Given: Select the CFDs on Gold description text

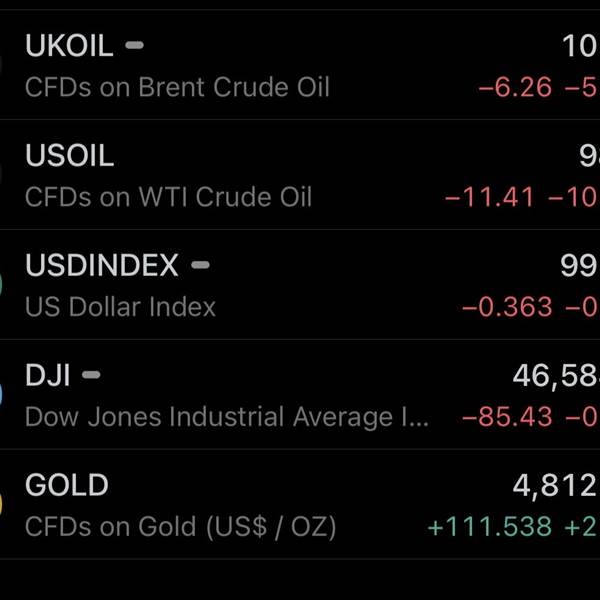Looking at the screenshot, I should tap(180, 527).
